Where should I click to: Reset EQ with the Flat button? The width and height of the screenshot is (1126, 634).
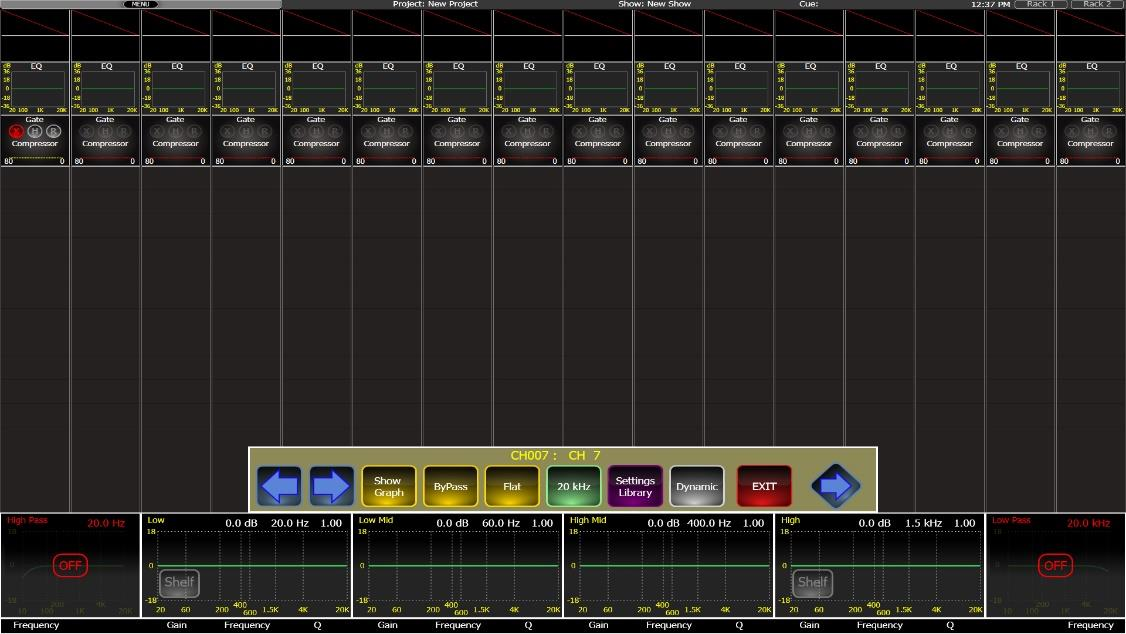512,486
